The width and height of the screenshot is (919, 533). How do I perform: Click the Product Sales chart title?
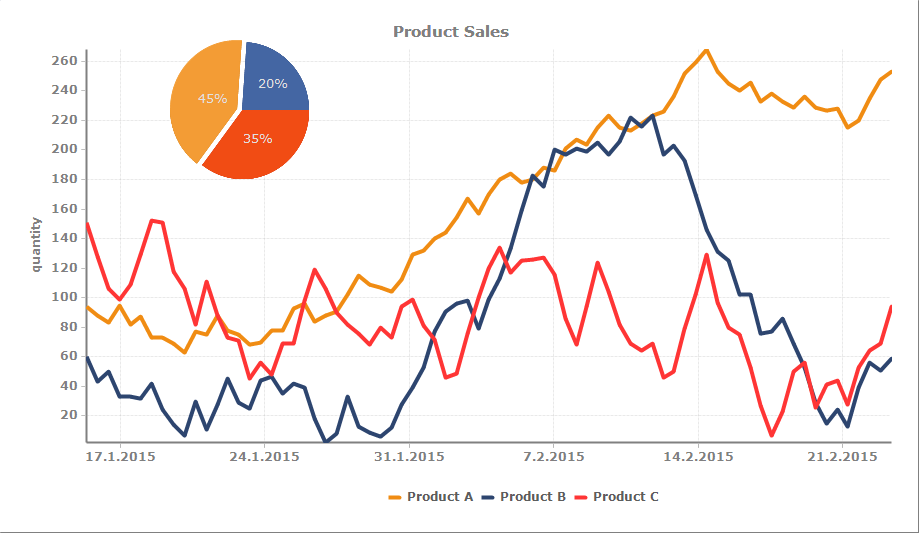(451, 32)
